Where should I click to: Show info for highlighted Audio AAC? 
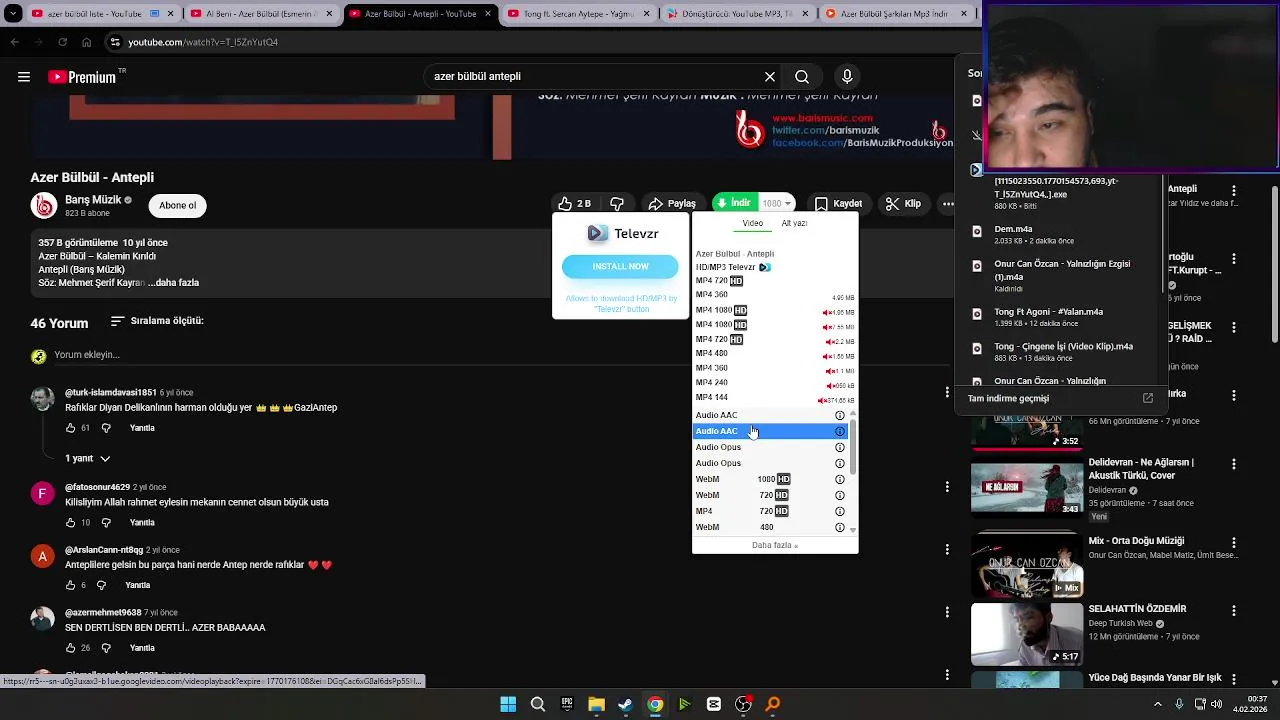tap(839, 431)
